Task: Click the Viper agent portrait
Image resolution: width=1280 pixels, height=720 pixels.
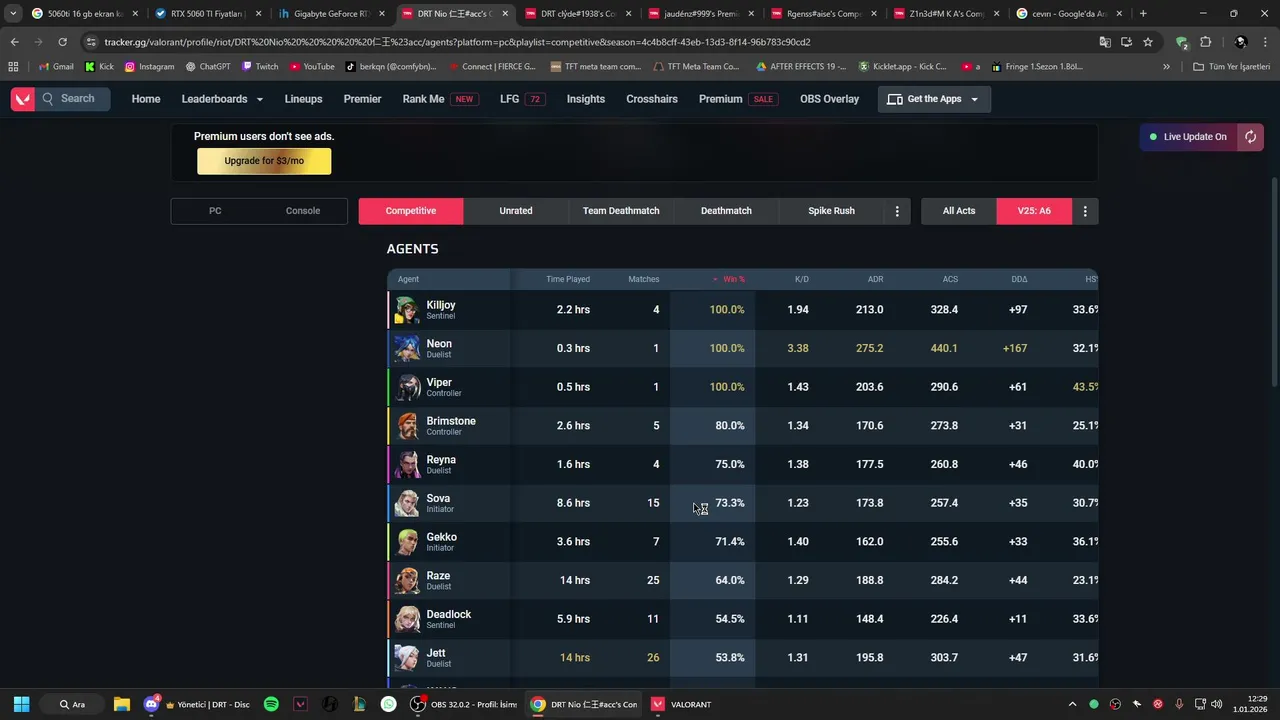Action: pos(407,387)
